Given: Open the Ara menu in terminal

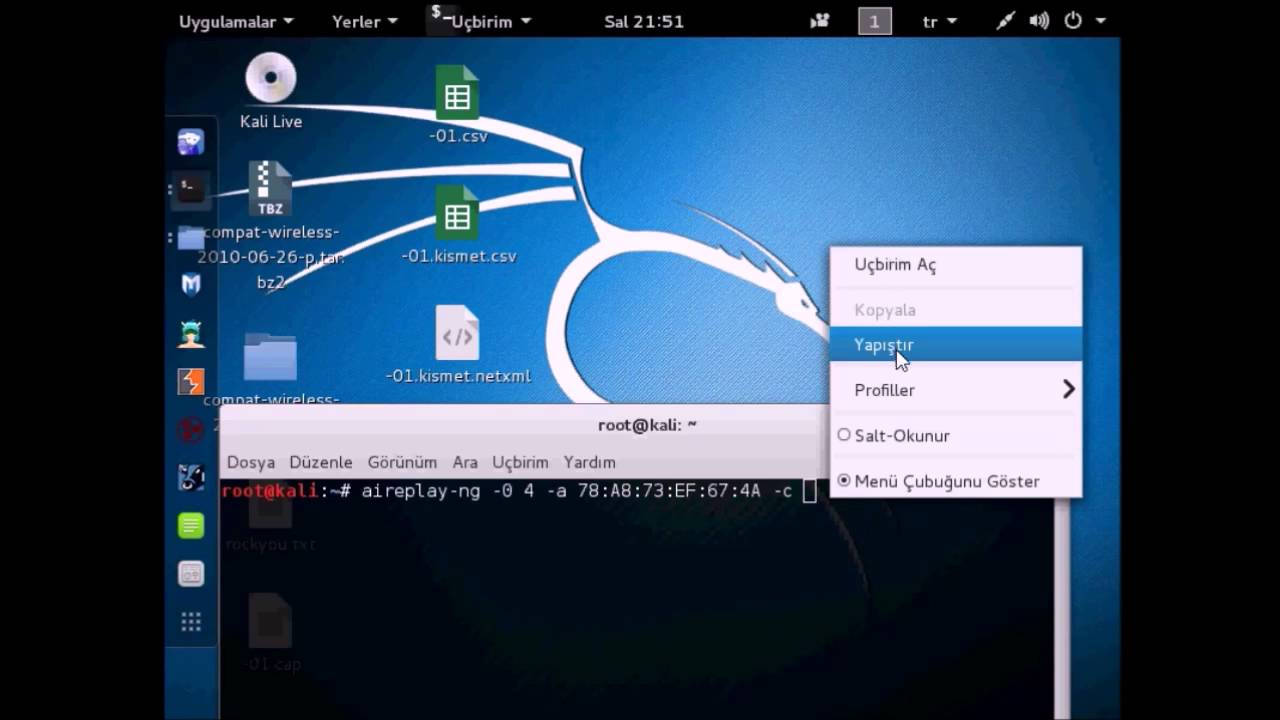Looking at the screenshot, I should (465, 462).
